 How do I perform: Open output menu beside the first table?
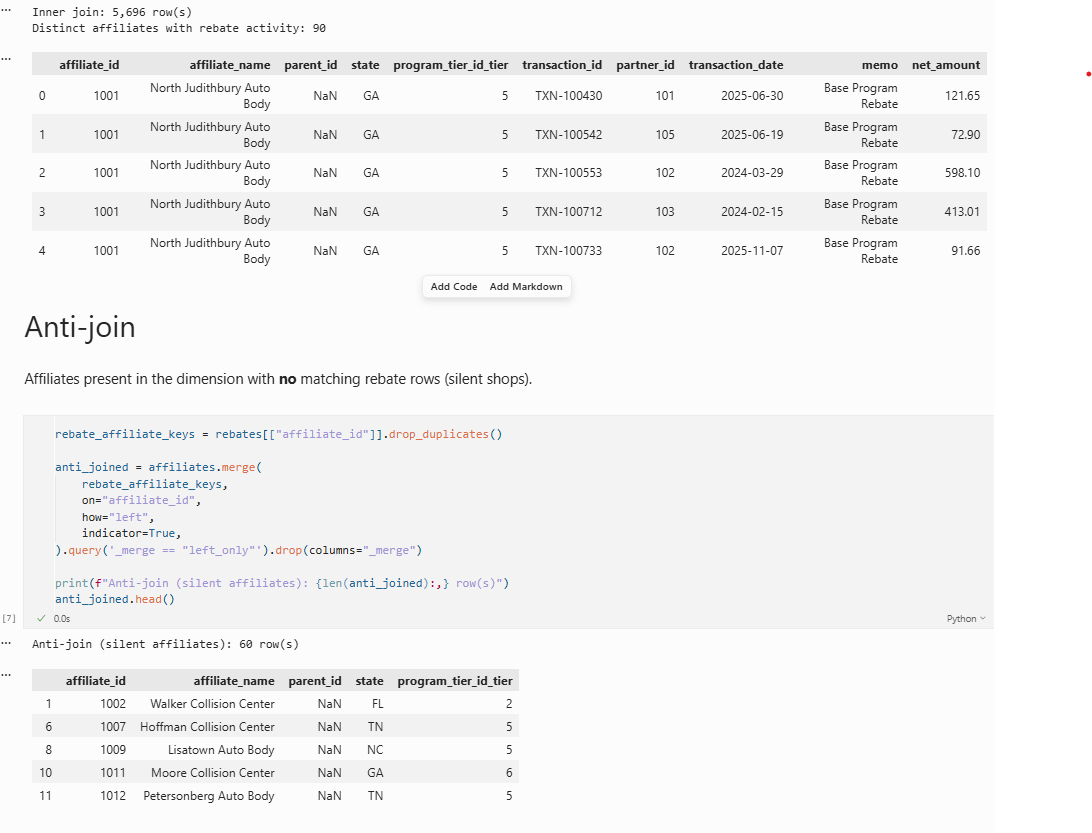6,59
